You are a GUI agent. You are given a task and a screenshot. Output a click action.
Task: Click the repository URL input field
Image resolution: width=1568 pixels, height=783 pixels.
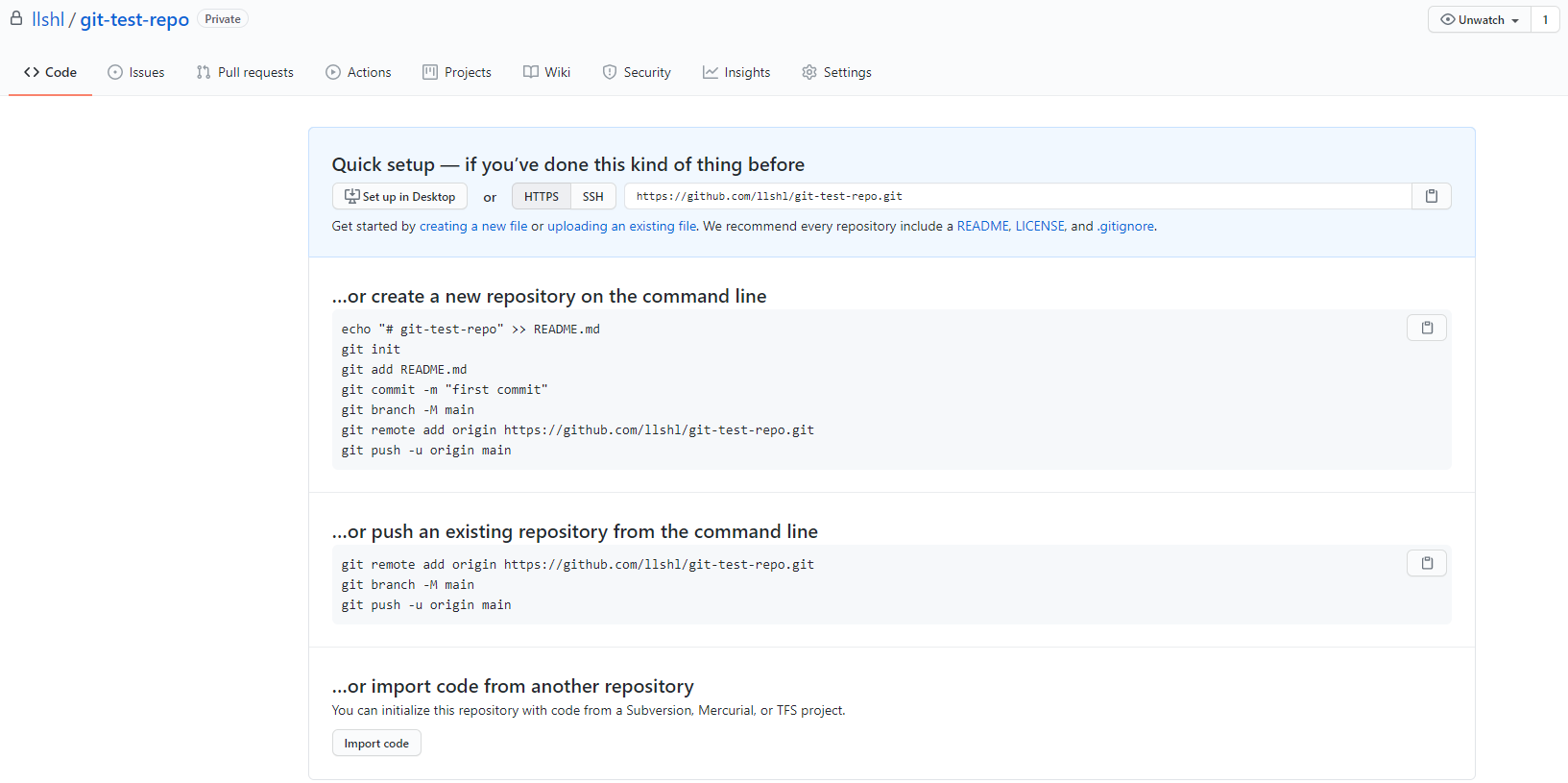pyautogui.click(x=1018, y=196)
